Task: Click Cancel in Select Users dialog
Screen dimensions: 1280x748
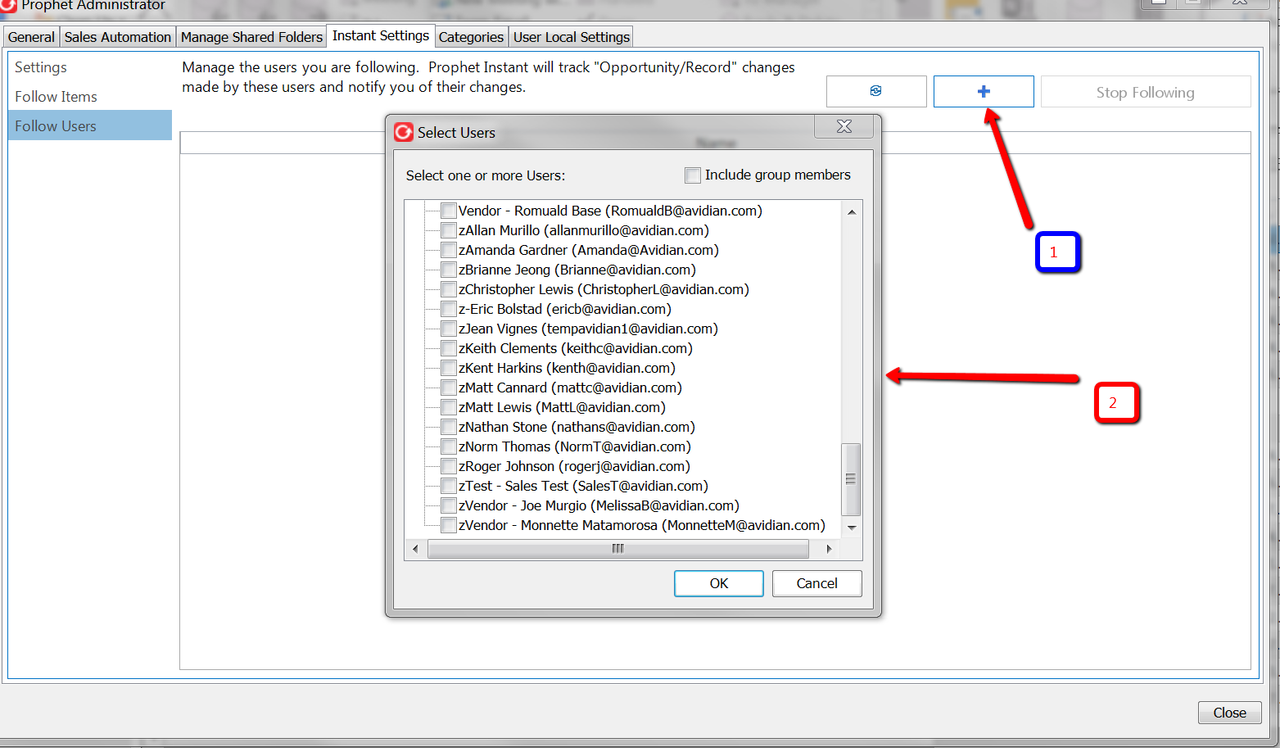Action: [x=817, y=583]
